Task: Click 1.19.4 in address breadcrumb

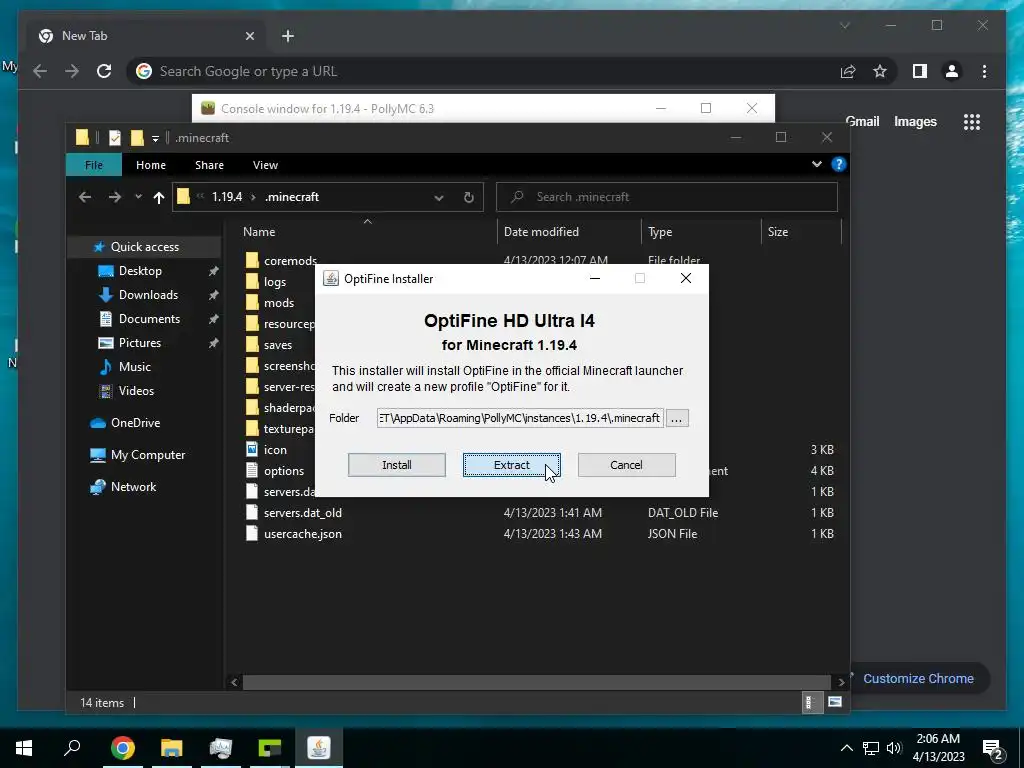Action: click(227, 197)
